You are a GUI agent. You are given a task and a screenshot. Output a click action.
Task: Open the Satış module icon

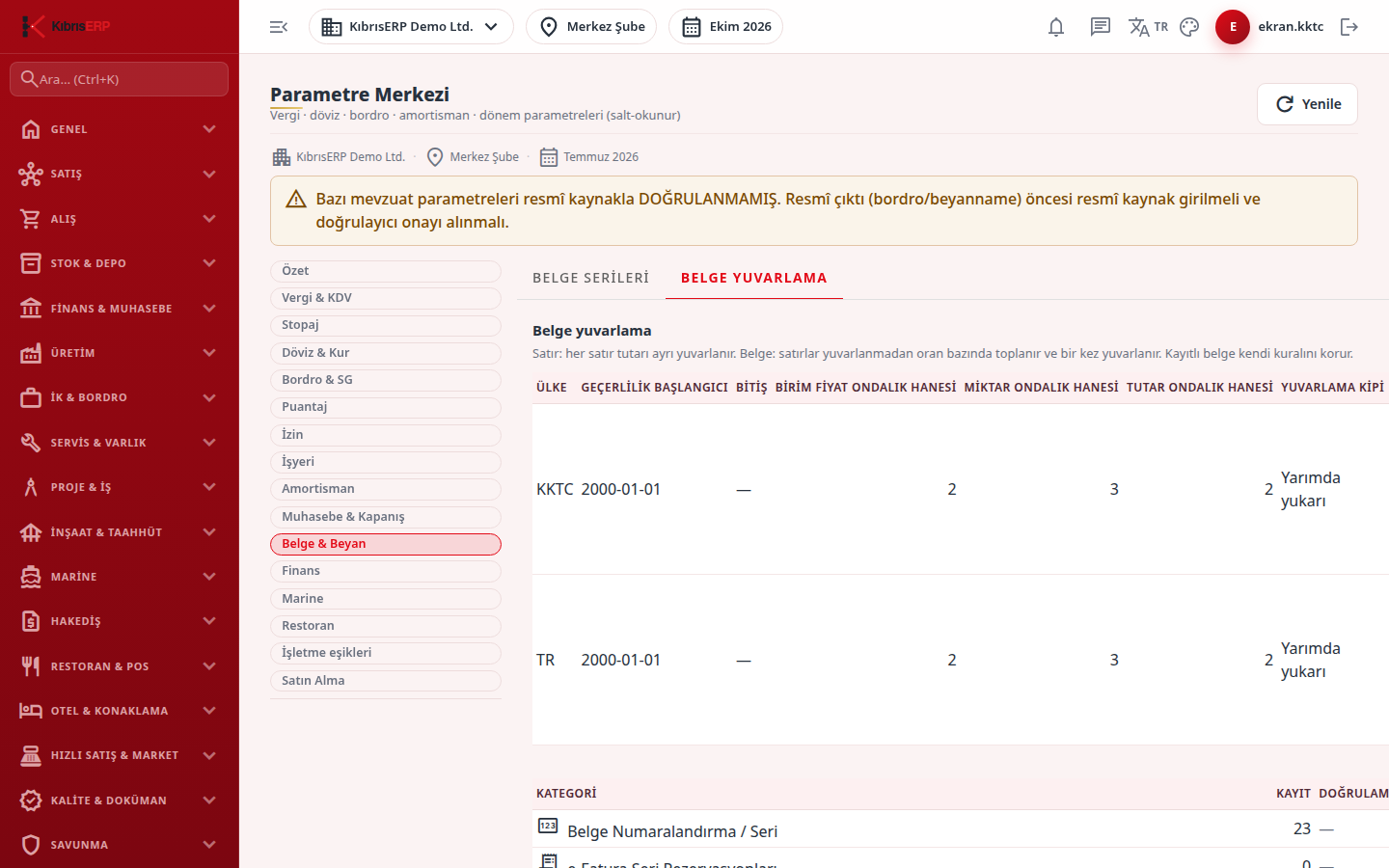click(x=31, y=174)
